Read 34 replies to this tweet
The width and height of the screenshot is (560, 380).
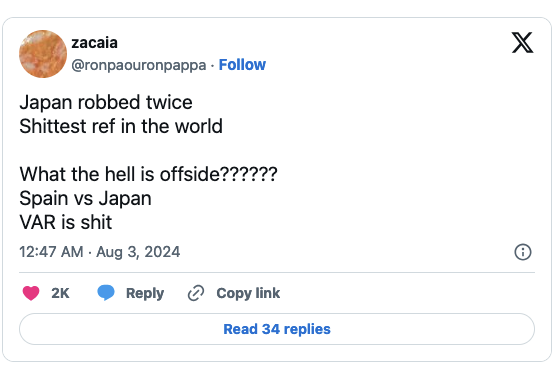tap(277, 329)
